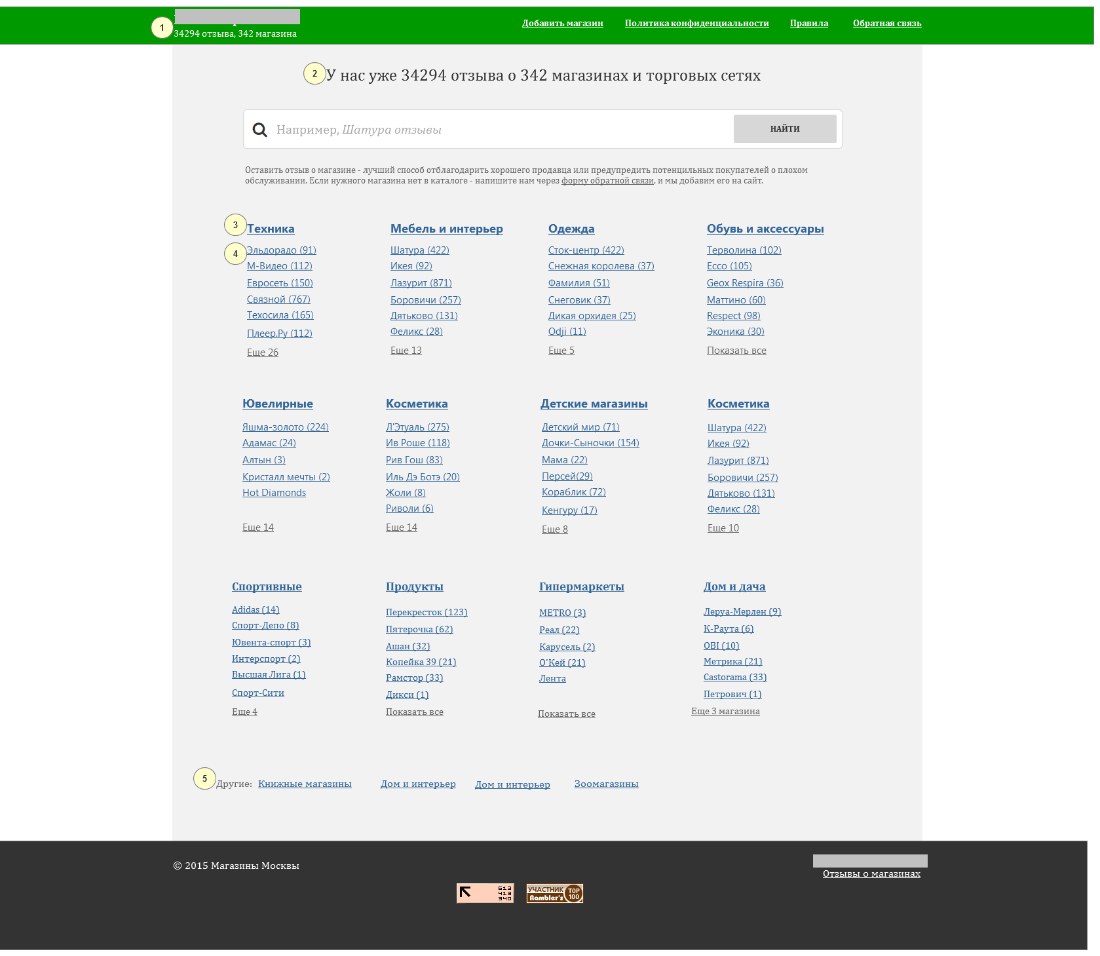The image size is (1100, 956).
Task: Open Книжные магазины category link
Action: (x=304, y=783)
